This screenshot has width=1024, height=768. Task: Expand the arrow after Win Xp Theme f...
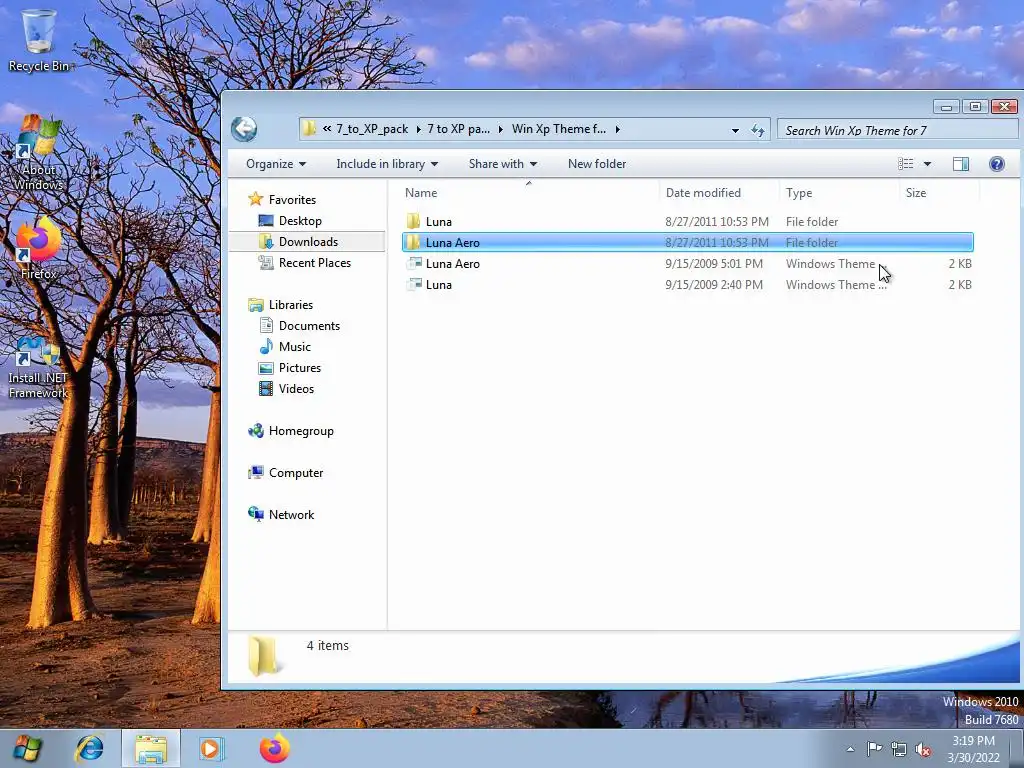[617, 129]
